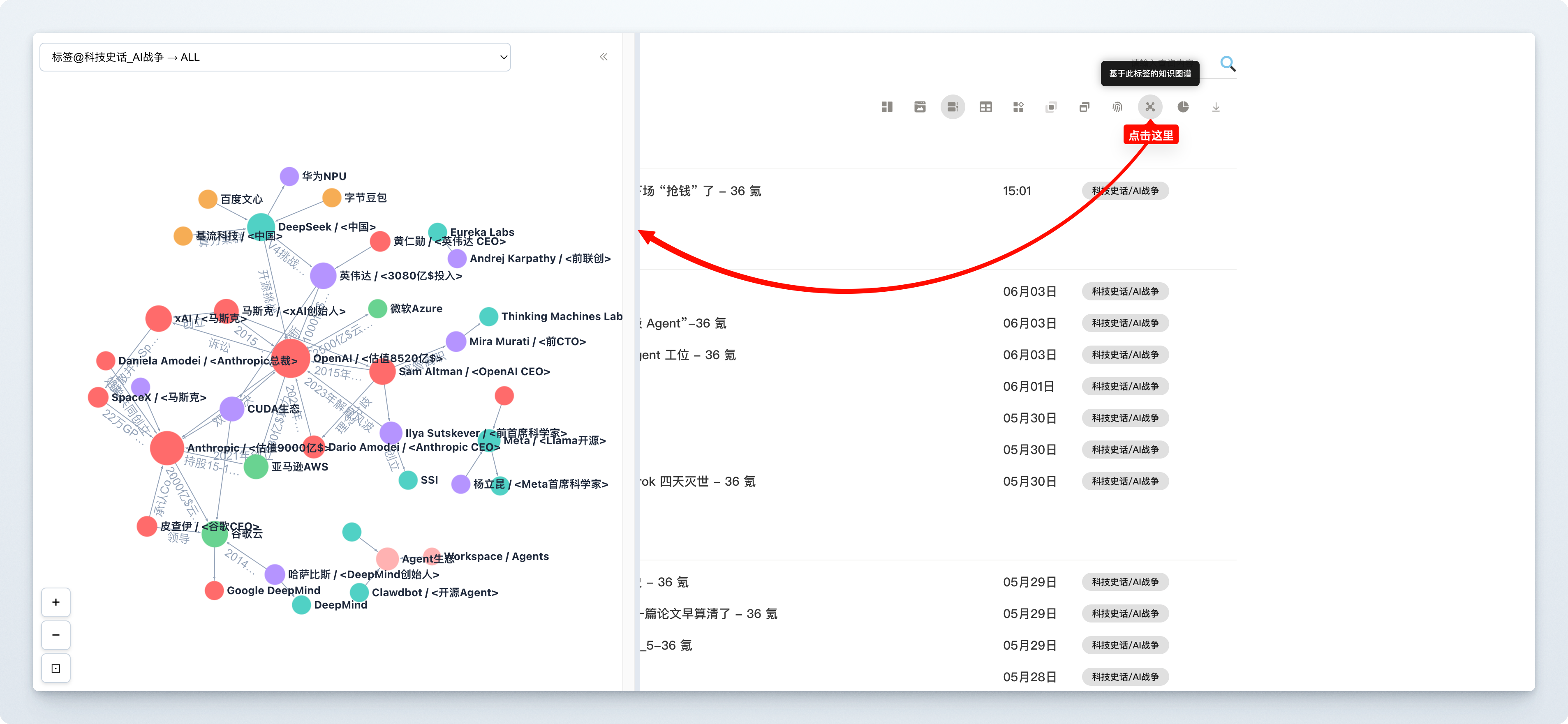Select the 华为NPU node

pos(289,176)
